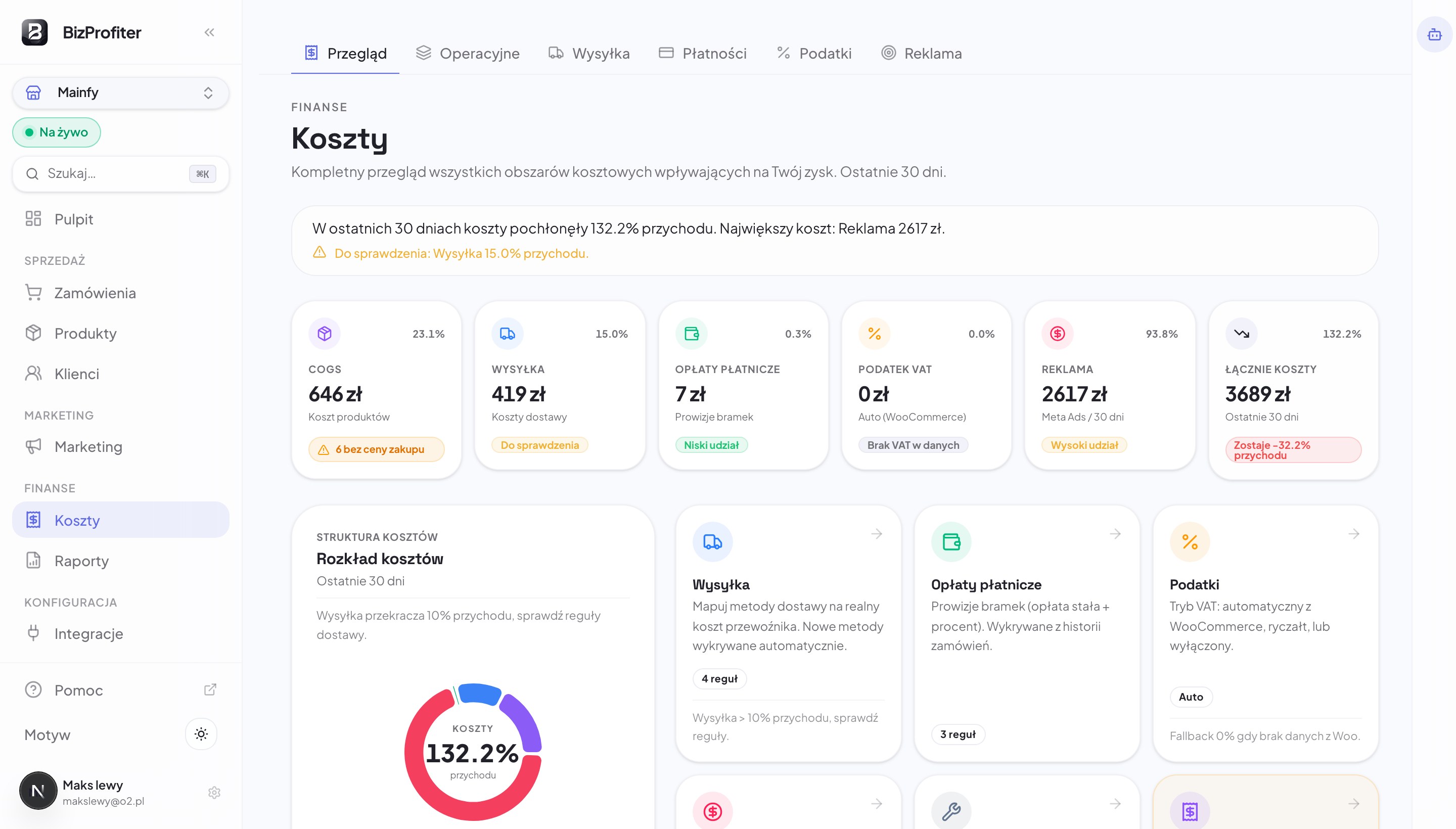1456x829 pixels.
Task: Click the 'Do sprawdzenia' badge on Wysyłka card
Action: 540,445
